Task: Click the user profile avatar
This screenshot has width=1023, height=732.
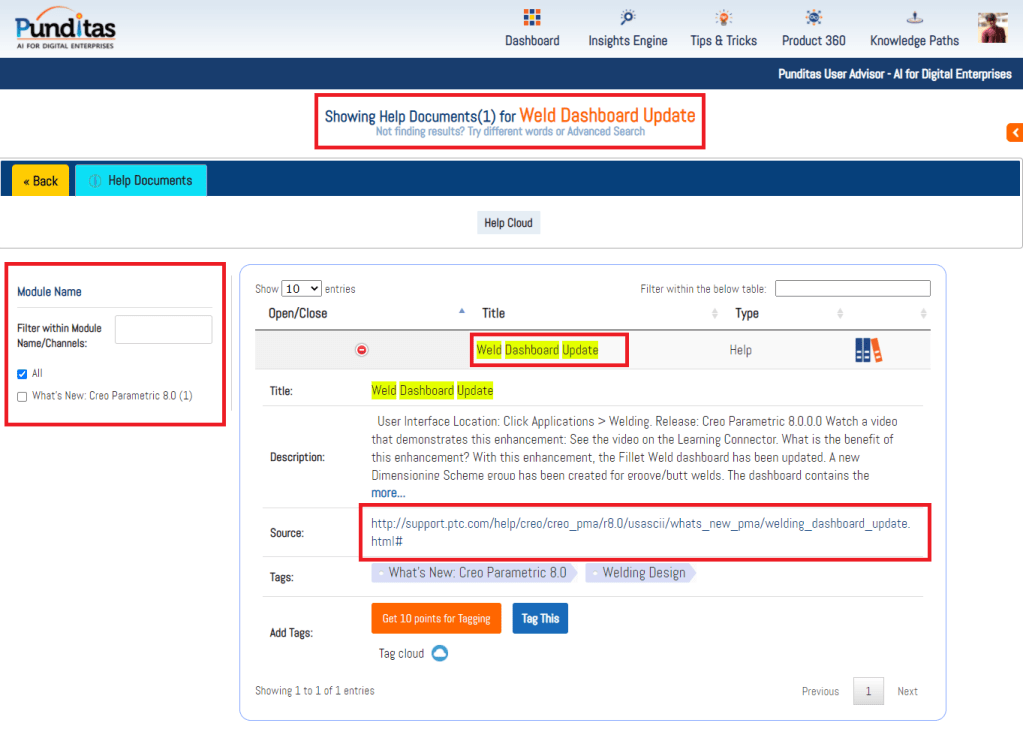Action: click(x=993, y=27)
